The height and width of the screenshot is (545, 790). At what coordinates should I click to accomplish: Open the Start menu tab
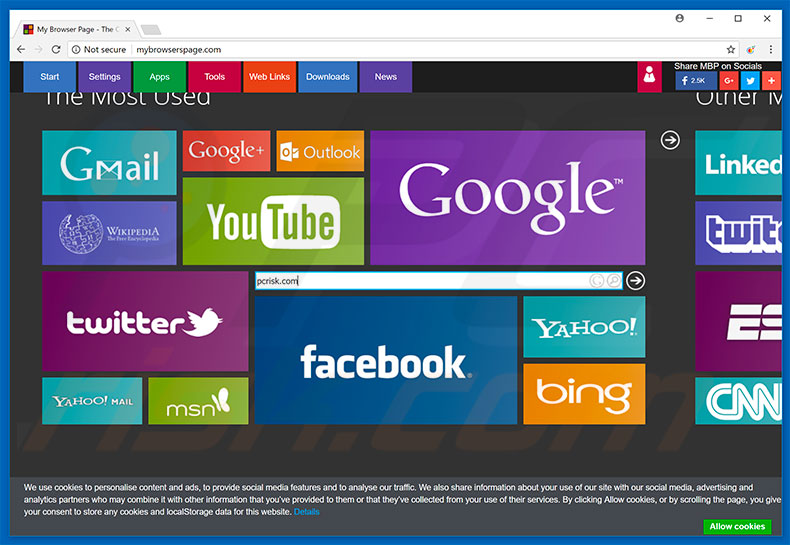[x=50, y=77]
